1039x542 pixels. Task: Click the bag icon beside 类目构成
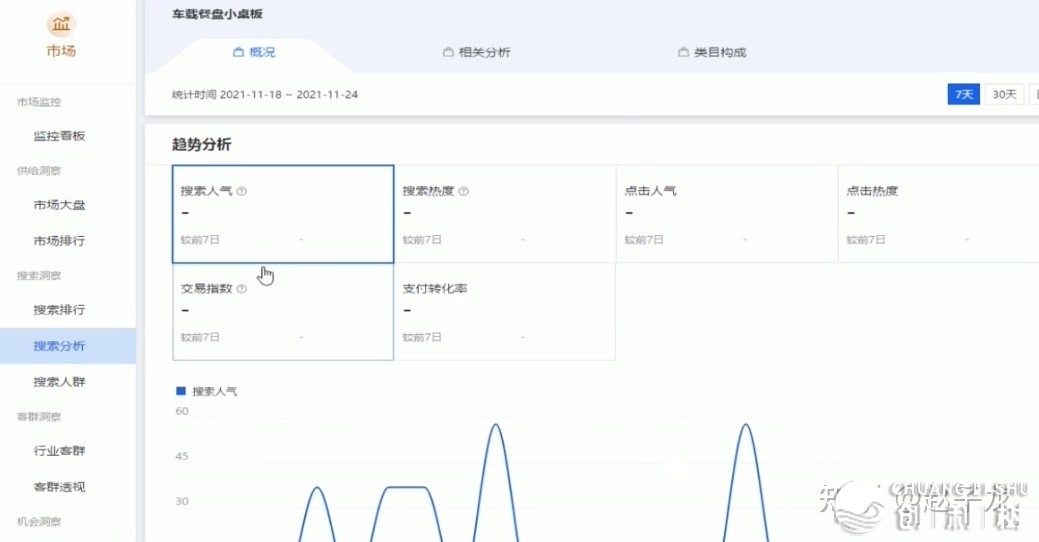pyautogui.click(x=683, y=52)
